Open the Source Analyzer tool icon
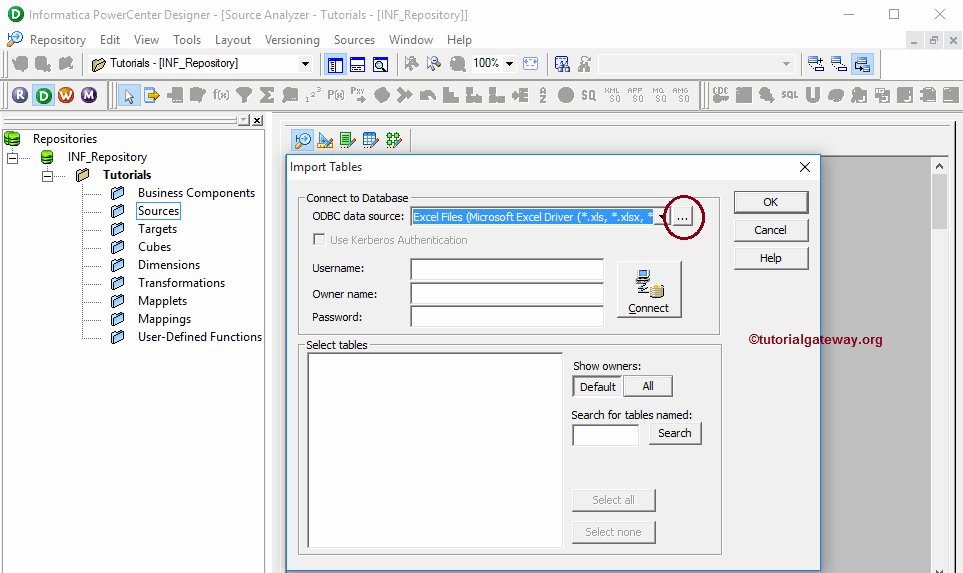 pyautogui.click(x=302, y=140)
